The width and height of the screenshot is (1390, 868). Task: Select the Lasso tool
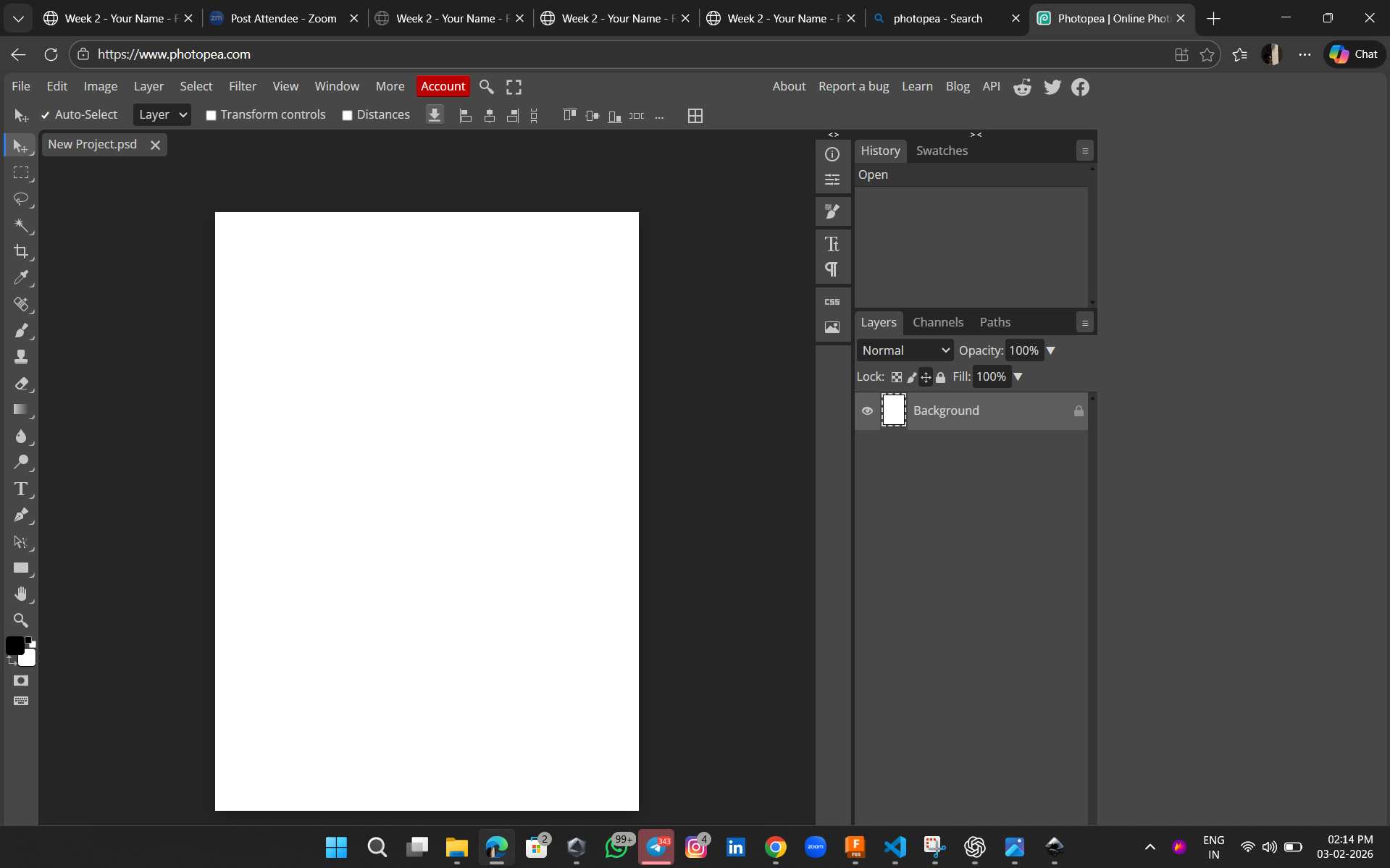tap(20, 199)
